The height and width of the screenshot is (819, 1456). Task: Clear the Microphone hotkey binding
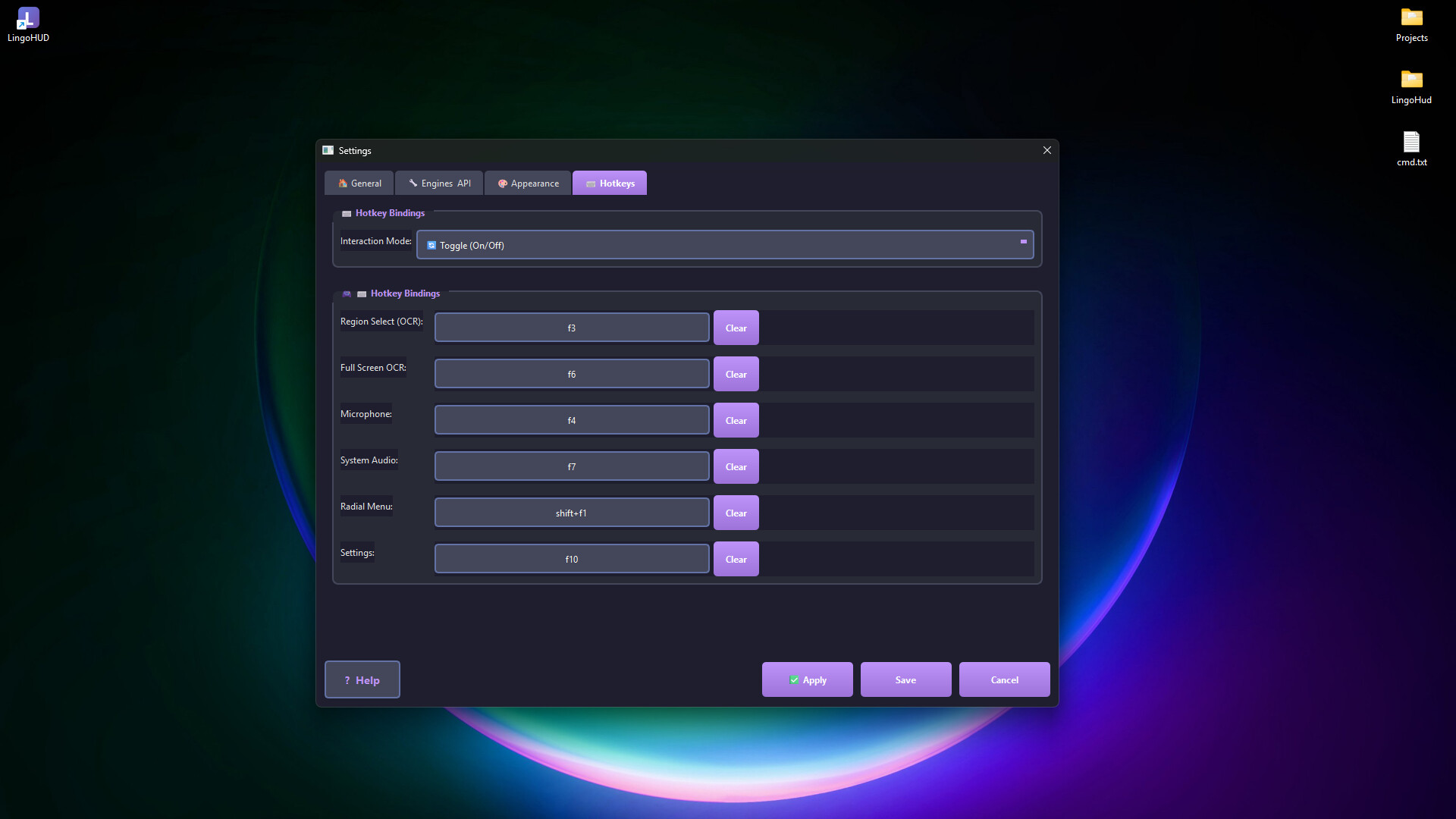click(736, 420)
